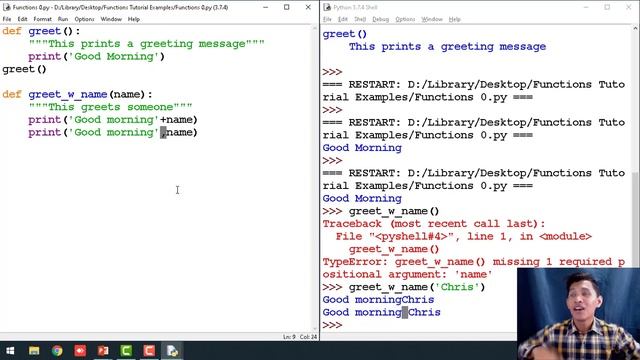Open Debug menu in Python Shell
Viewport: 640px width, 360px height.
(x=380, y=19)
